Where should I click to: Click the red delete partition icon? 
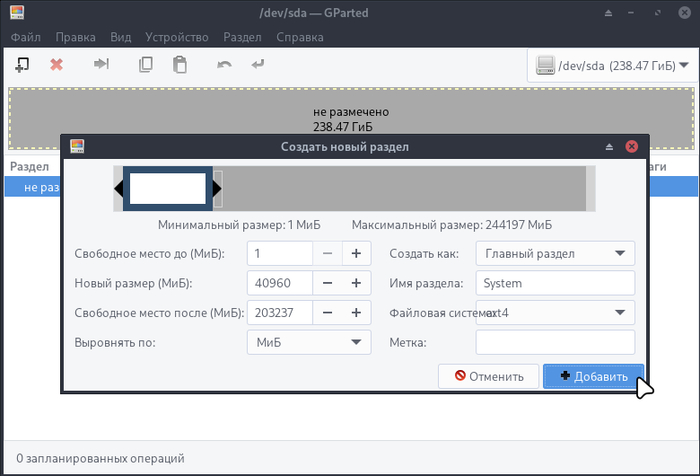pyautogui.click(x=57, y=64)
